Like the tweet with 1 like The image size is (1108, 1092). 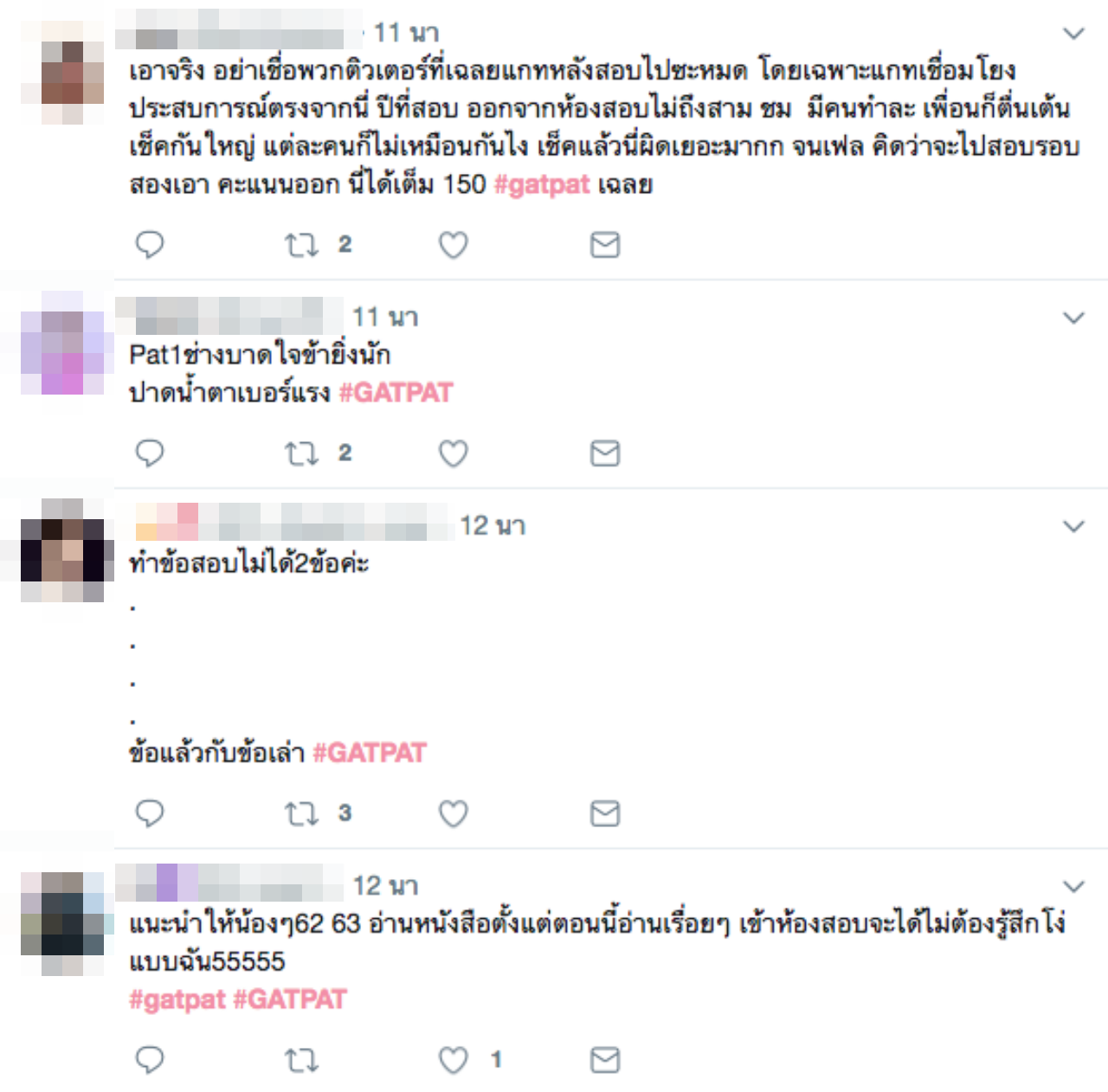(x=454, y=1060)
